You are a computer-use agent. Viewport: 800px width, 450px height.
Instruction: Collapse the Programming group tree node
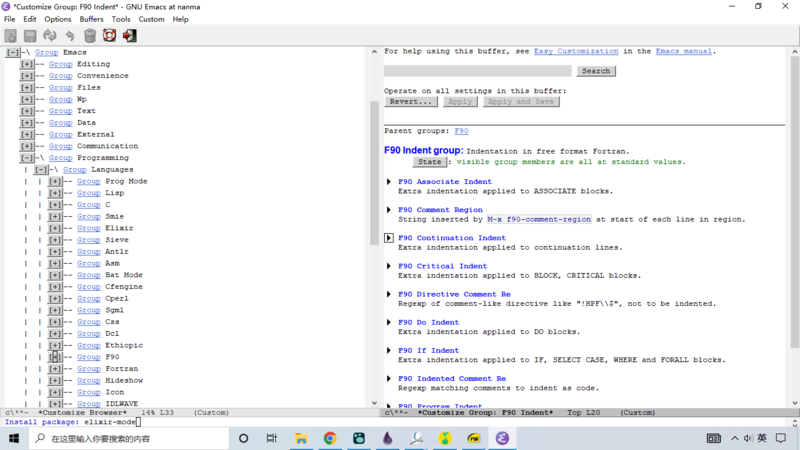tap(27, 158)
